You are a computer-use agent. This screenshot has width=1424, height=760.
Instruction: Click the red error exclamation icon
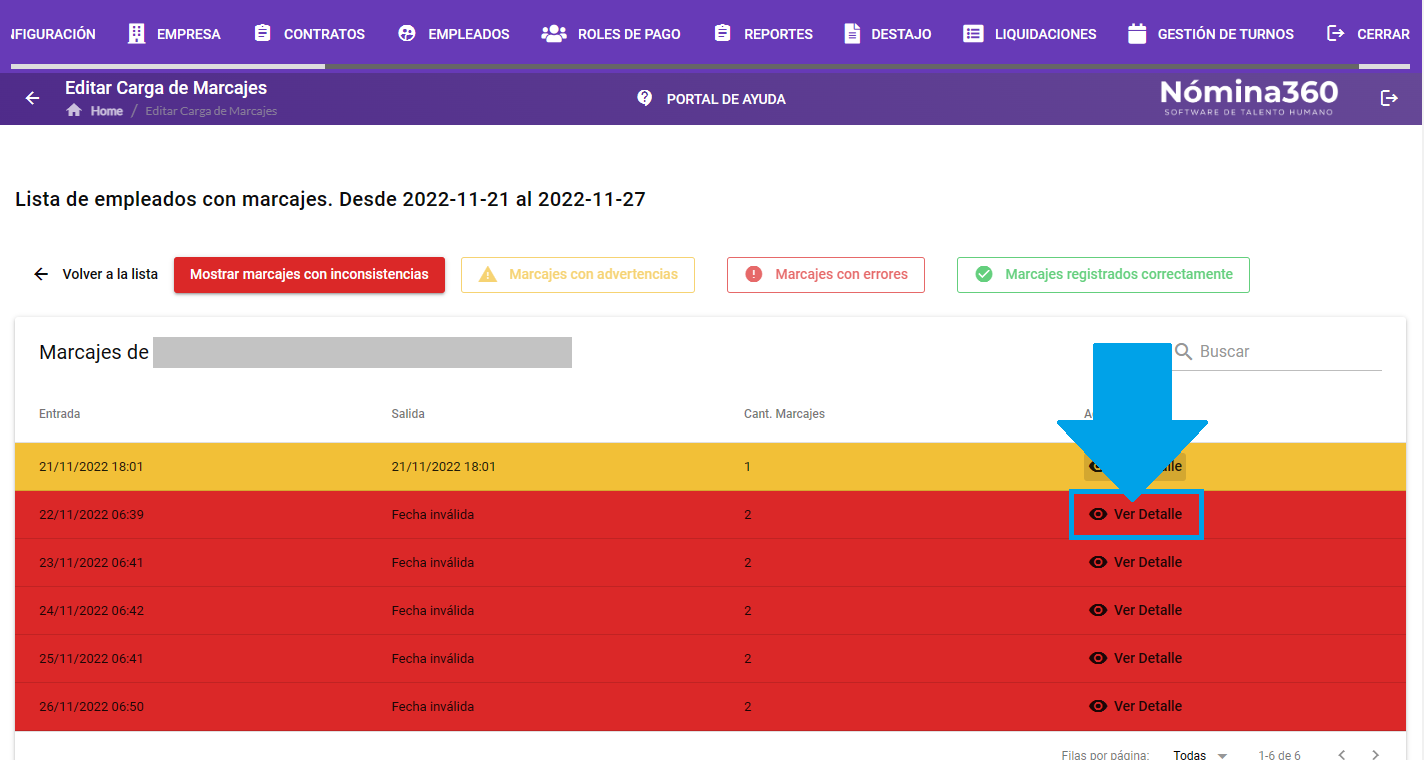pos(754,274)
